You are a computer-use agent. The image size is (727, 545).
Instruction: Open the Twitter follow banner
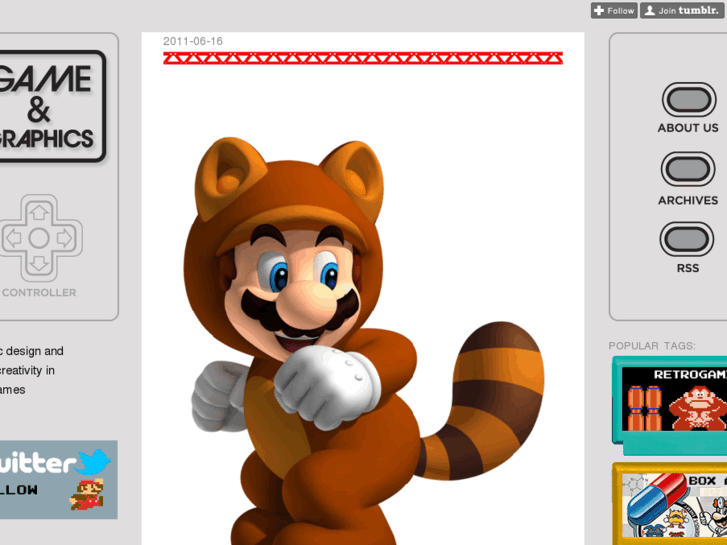pos(57,480)
